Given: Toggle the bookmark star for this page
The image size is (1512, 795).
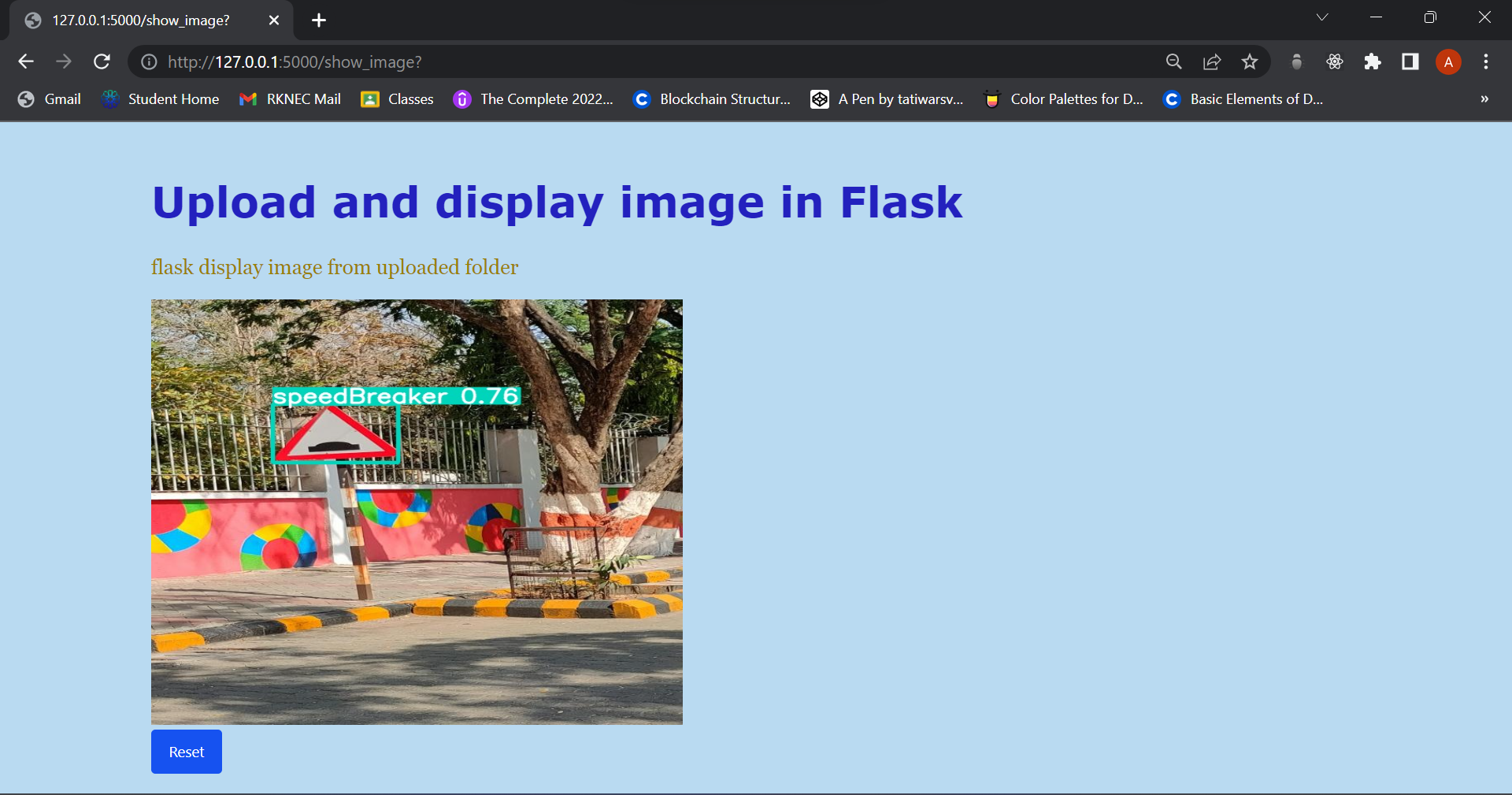Looking at the screenshot, I should click(1250, 61).
